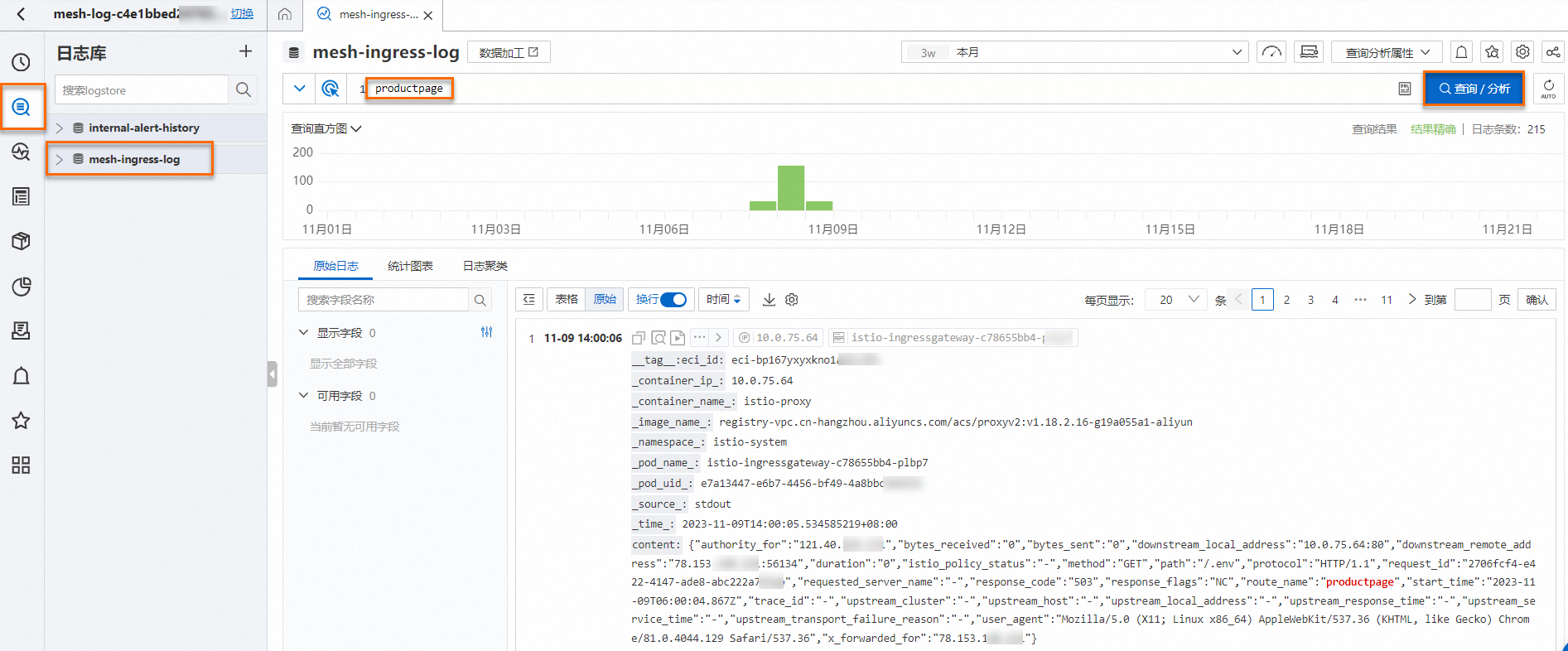Open the 查询分析属性 dropdown
The image size is (1568, 651).
pyautogui.click(x=1387, y=52)
